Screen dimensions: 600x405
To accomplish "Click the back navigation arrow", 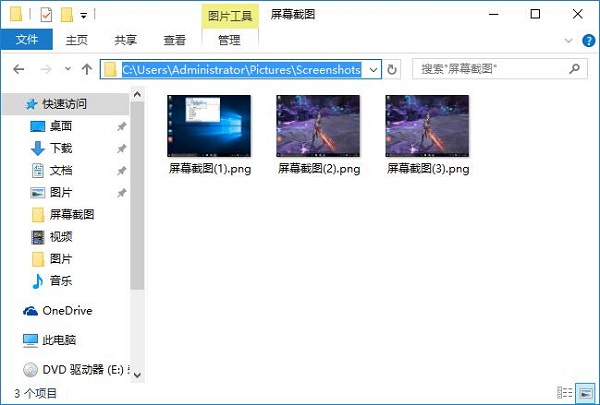I will [19, 70].
